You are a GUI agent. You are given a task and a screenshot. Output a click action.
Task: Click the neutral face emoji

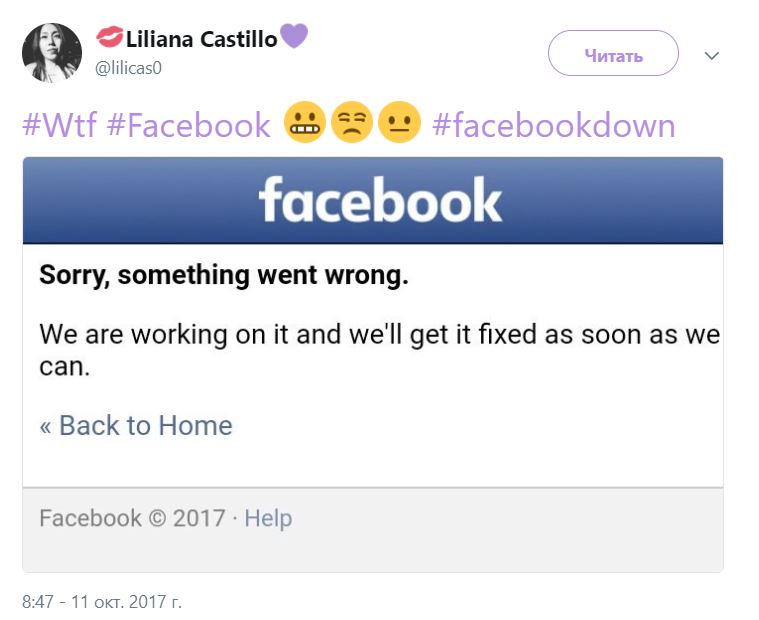(399, 122)
